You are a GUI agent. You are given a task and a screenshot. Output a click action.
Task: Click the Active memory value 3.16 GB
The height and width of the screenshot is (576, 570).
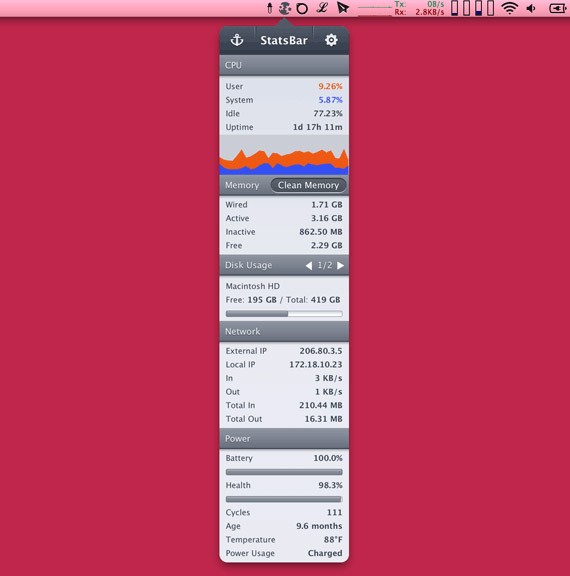(327, 218)
